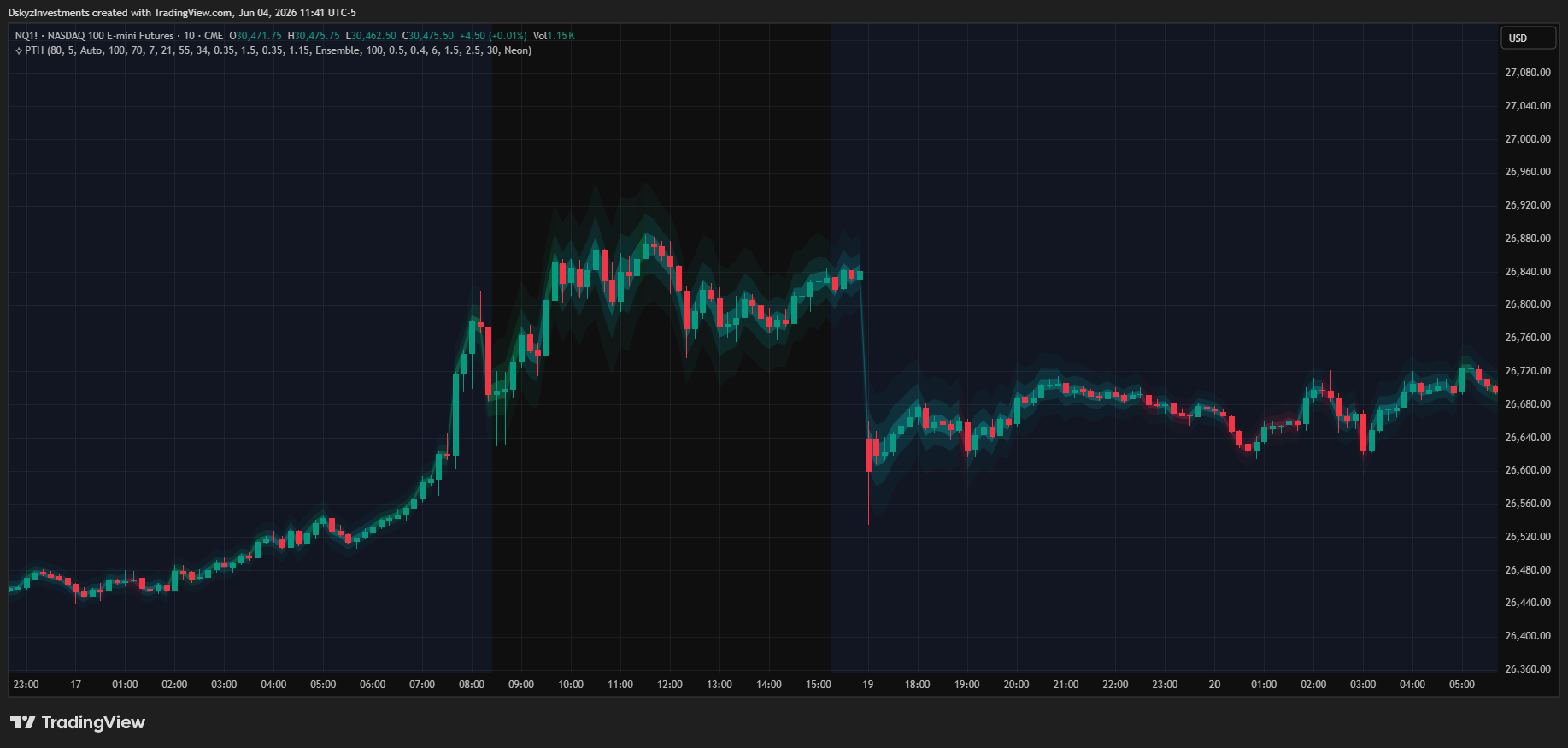
Task: Click the 26,680.00 price axis label
Action: 1528,404
